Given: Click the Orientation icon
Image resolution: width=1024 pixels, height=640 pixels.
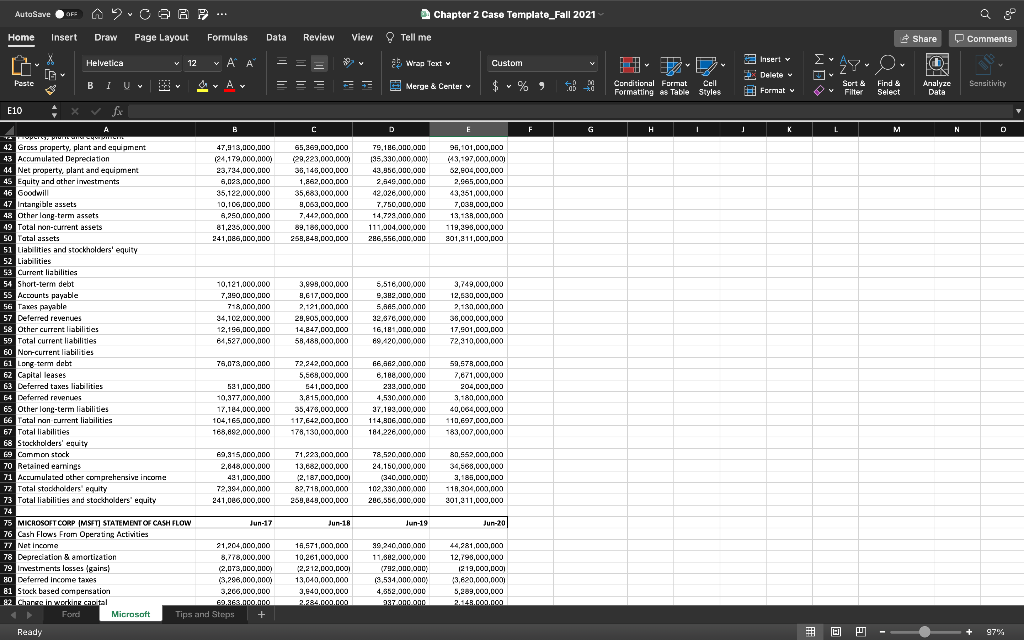Looking at the screenshot, I should (349, 63).
